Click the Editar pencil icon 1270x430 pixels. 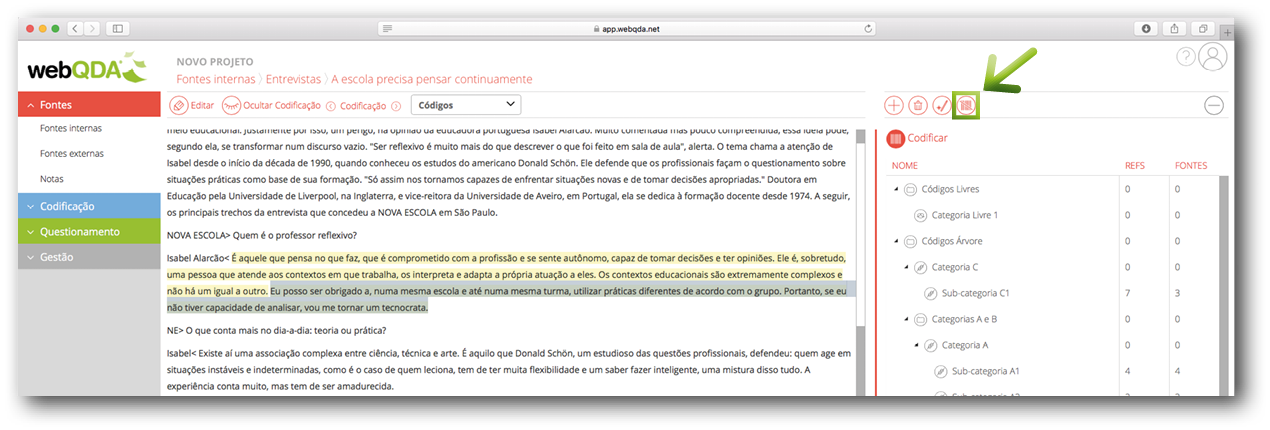(x=178, y=105)
